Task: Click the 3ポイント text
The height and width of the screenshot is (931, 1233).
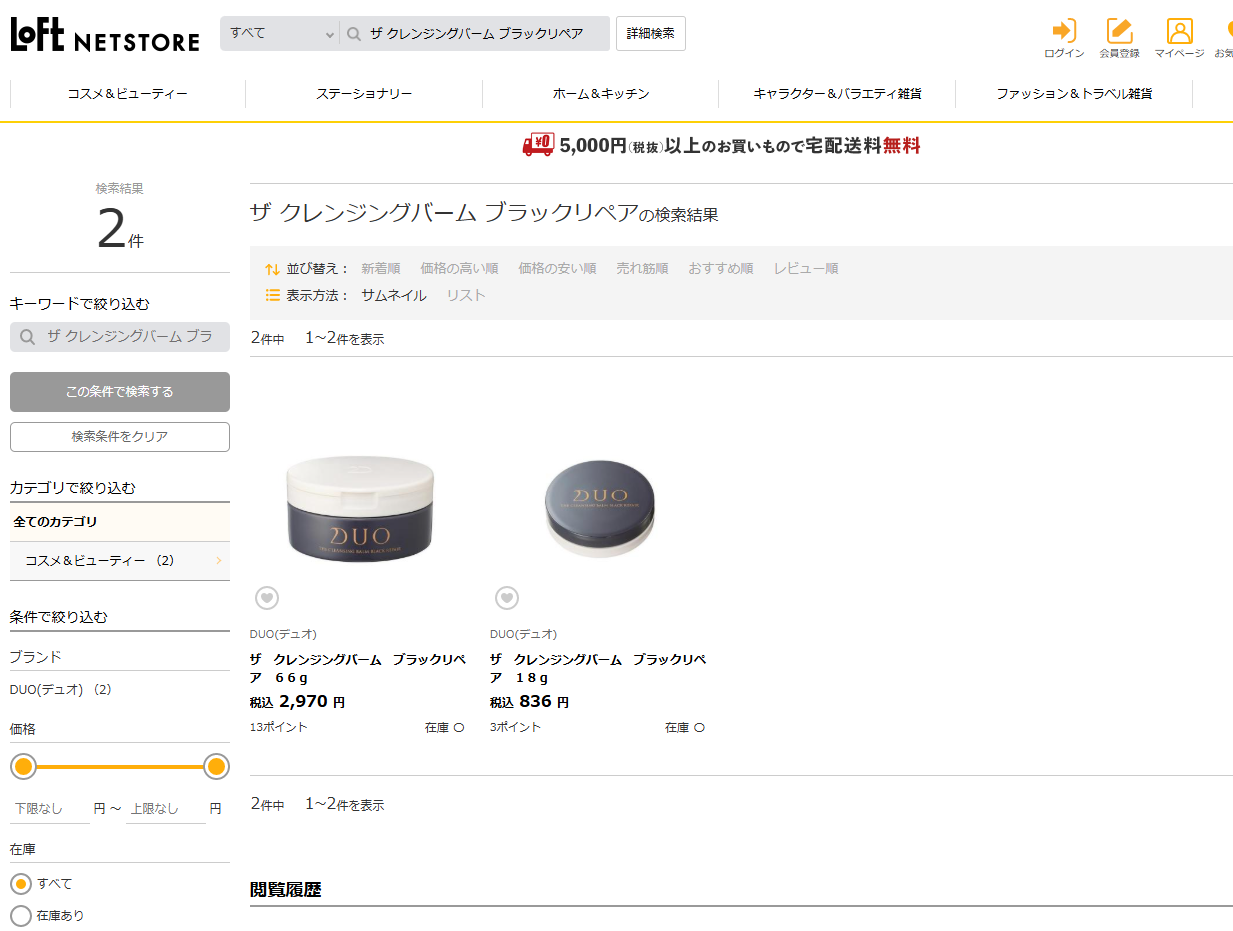Action: (x=515, y=727)
